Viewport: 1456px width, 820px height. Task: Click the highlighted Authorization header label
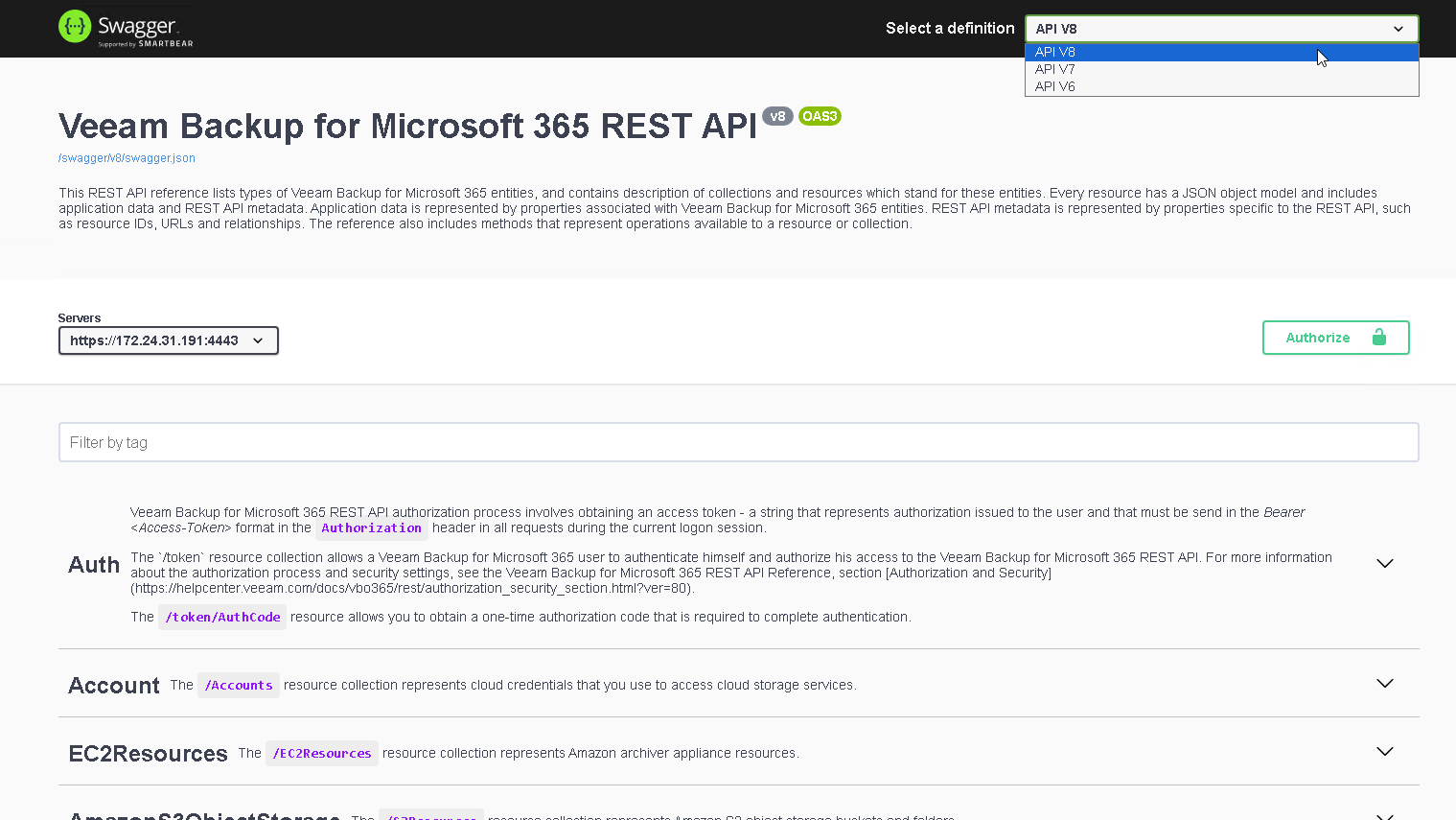pyautogui.click(x=371, y=528)
